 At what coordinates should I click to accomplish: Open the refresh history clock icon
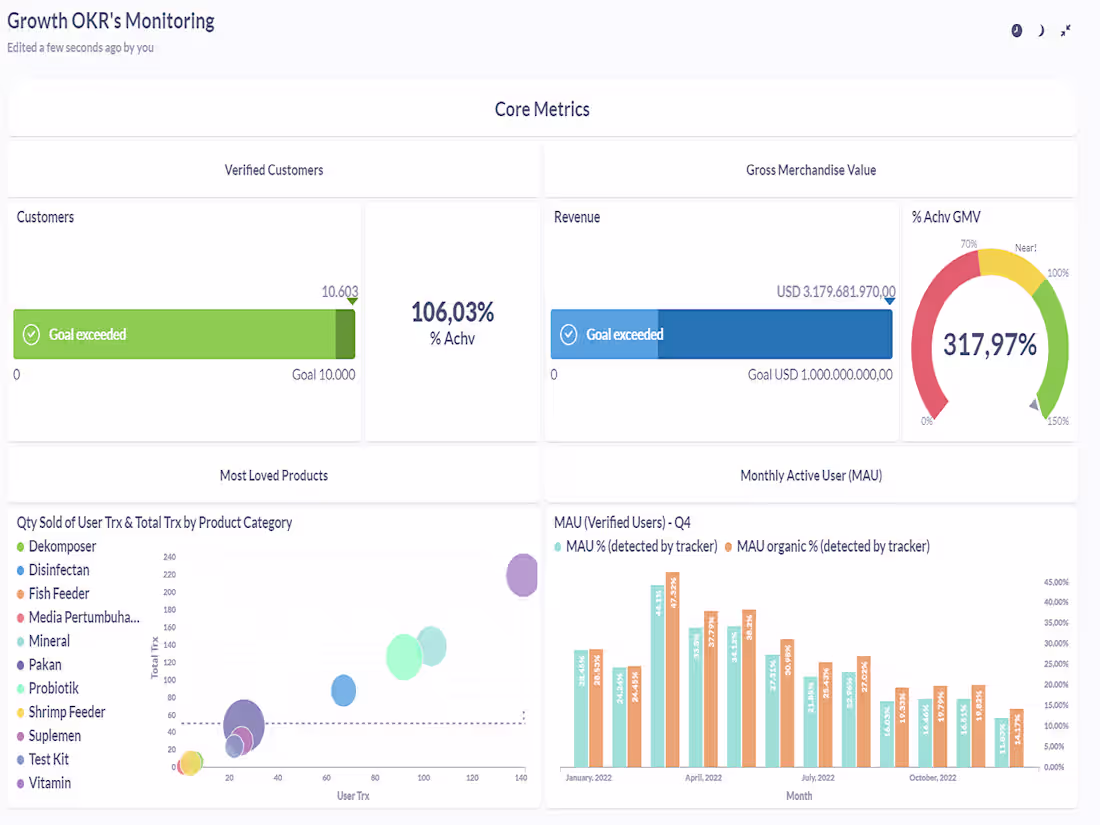(1016, 30)
